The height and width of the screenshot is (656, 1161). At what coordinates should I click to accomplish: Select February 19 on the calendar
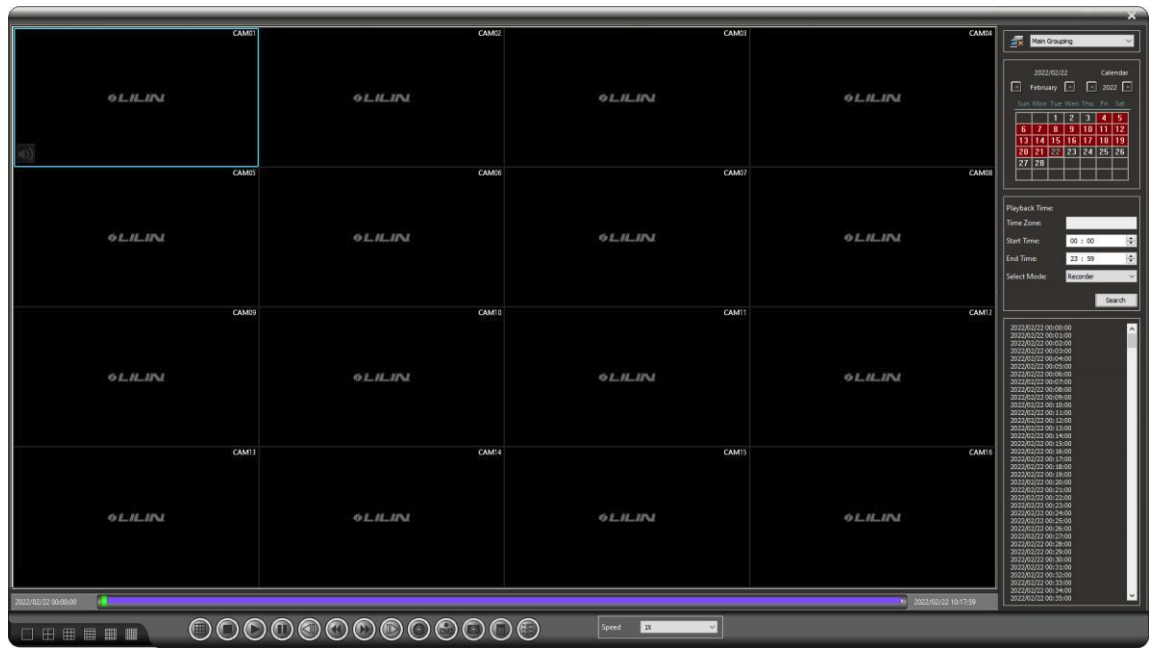(1120, 141)
